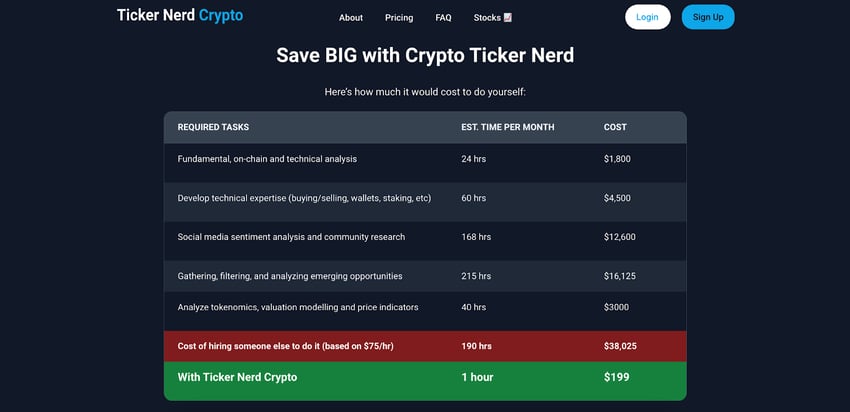Select the Analyze tokenomics row text
The height and width of the screenshot is (412, 850).
[x=298, y=307]
